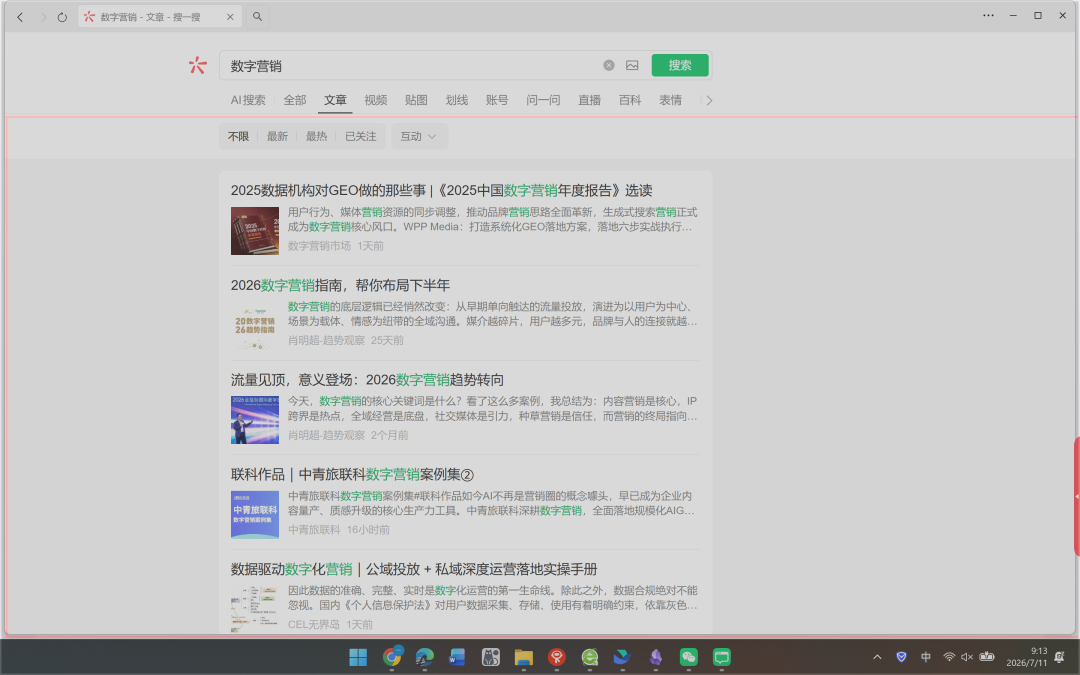
Task: Click the blue shield security tray icon
Action: coord(901,657)
